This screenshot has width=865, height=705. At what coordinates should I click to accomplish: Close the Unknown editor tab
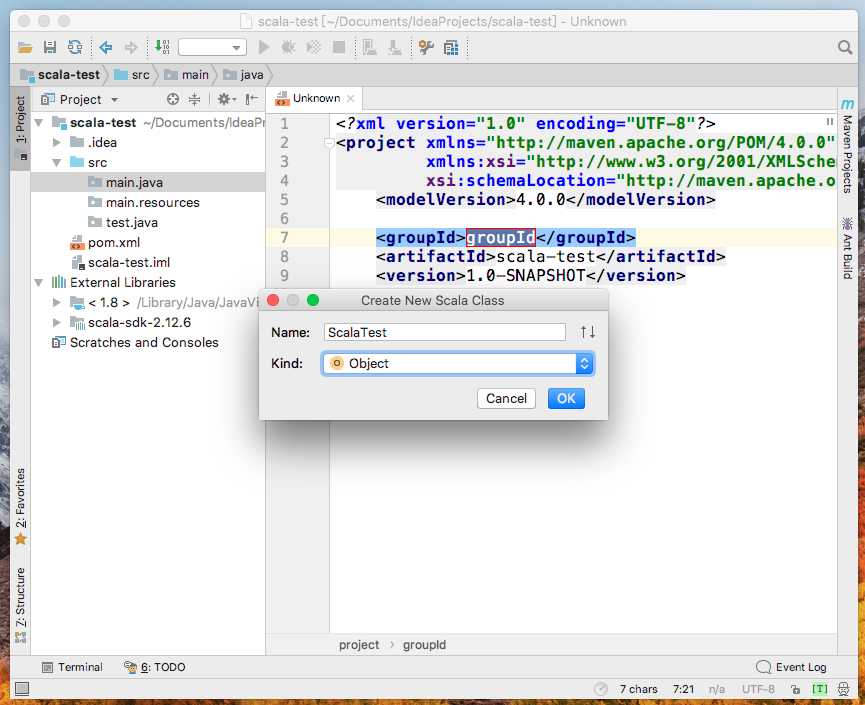350,98
